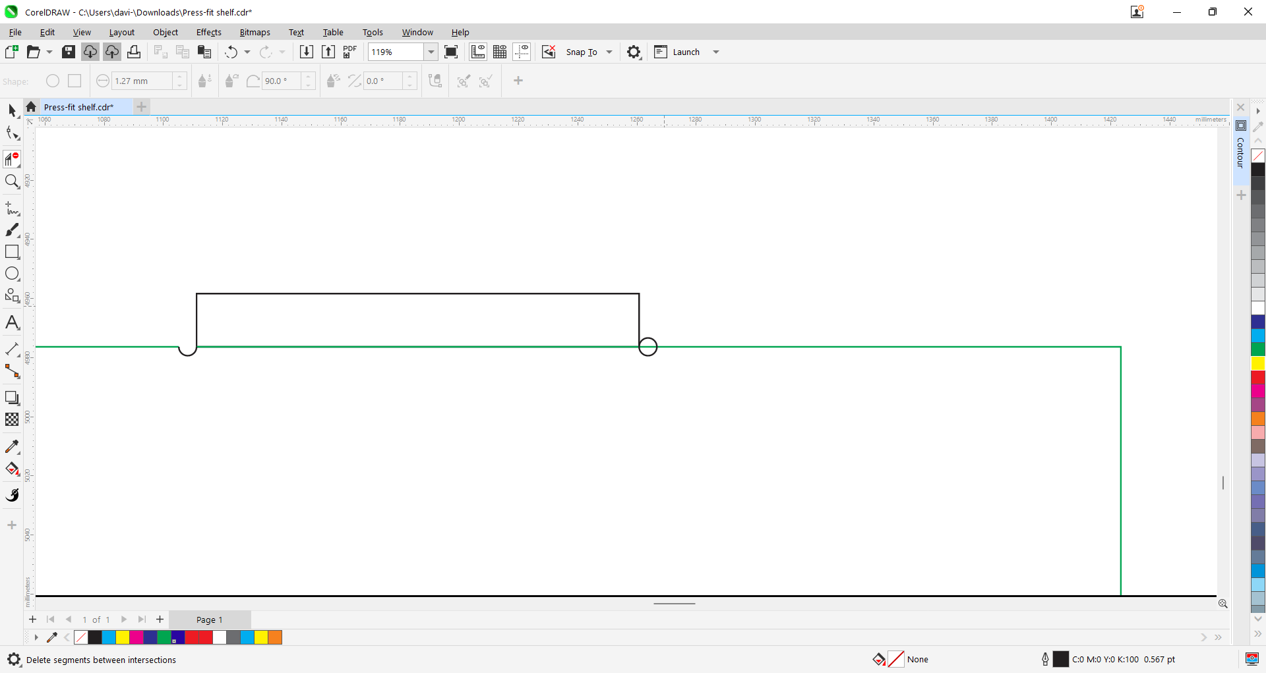The image size is (1266, 673).
Task: Click the zoom percentage input field
Action: (x=397, y=52)
